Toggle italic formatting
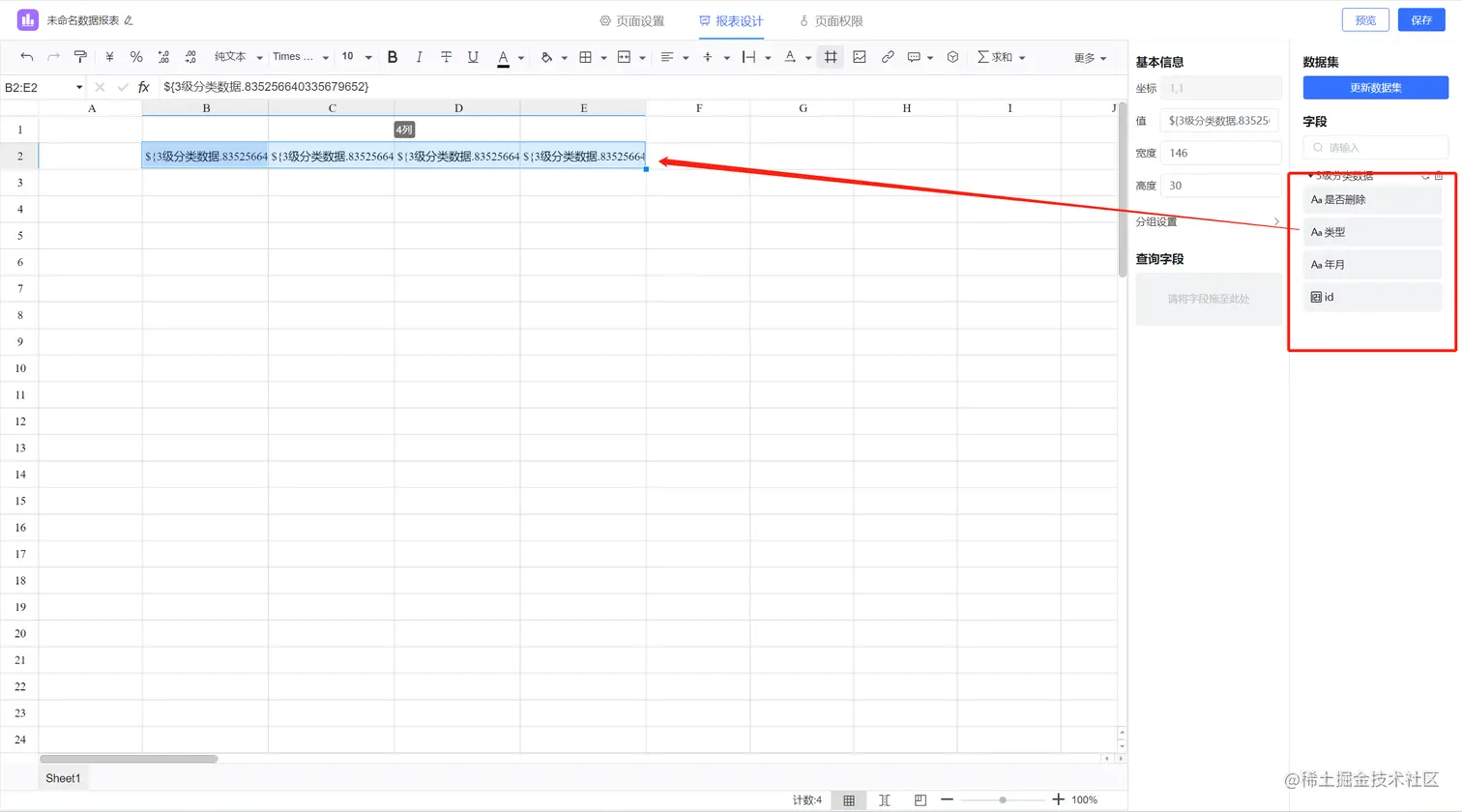The height and width of the screenshot is (812, 1462). pos(419,57)
